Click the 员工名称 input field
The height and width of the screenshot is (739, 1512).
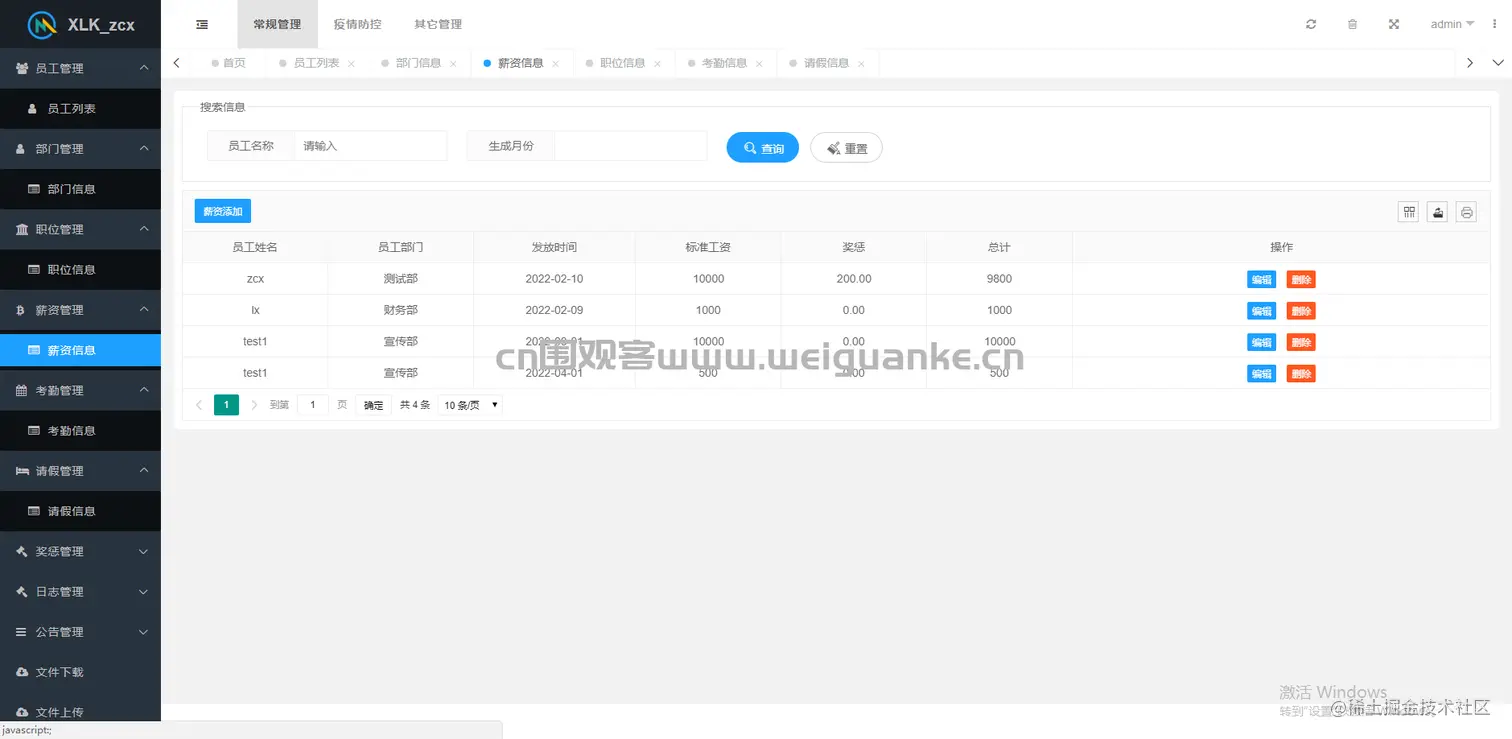point(370,146)
